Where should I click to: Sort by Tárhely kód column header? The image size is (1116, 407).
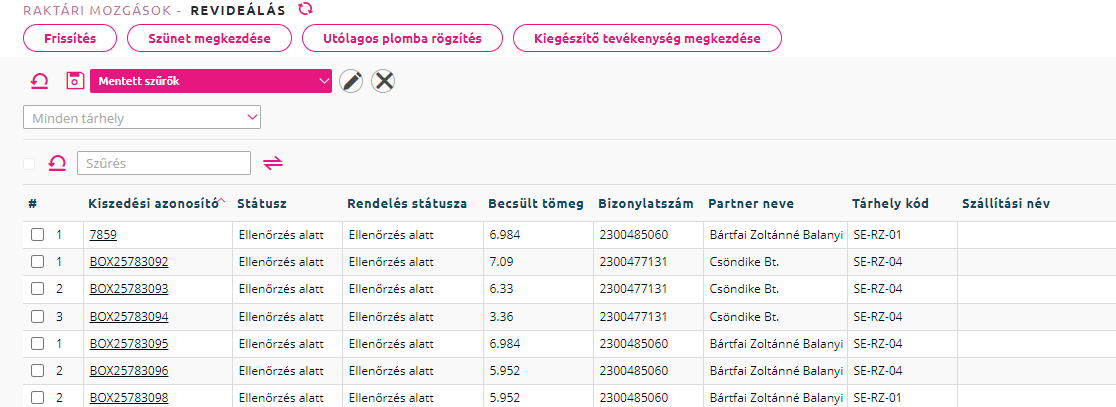tap(890, 204)
